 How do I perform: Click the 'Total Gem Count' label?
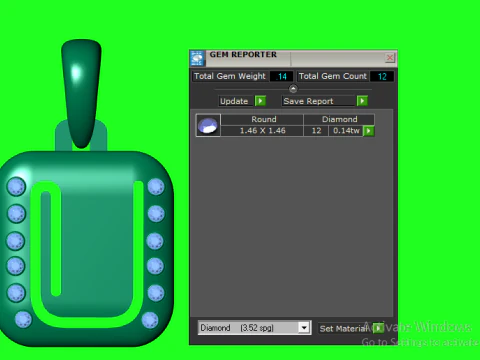click(333, 76)
